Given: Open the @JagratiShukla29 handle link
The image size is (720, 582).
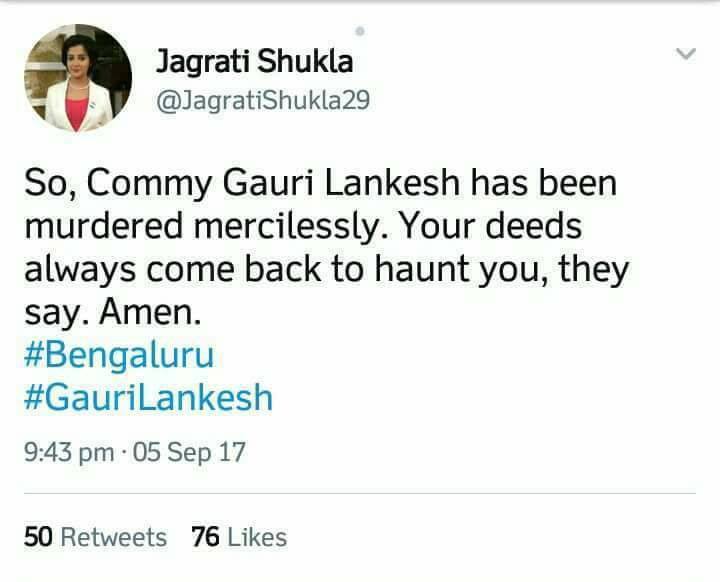Looking at the screenshot, I should click(x=263, y=100).
